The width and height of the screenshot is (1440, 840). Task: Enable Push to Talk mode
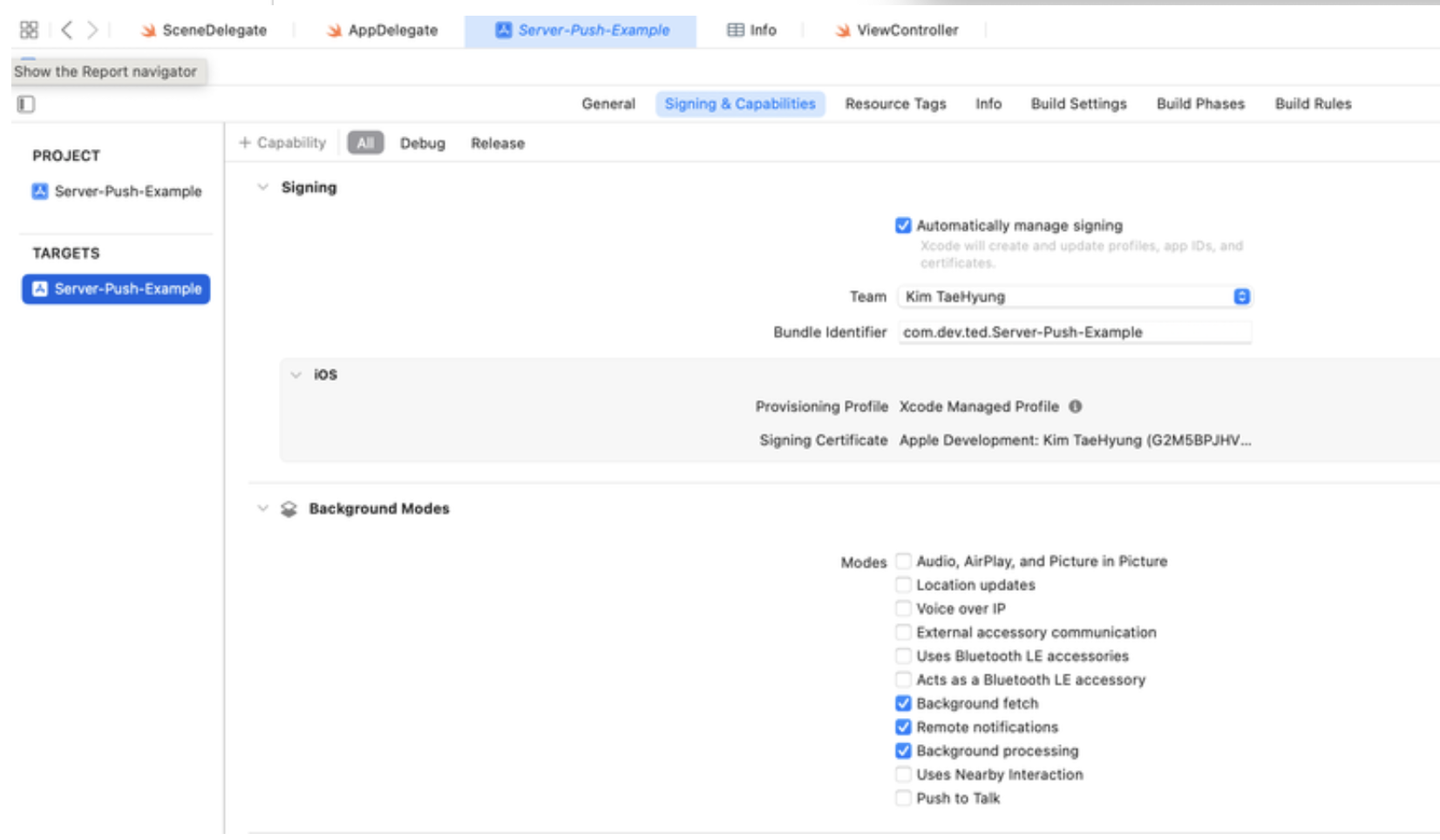tap(903, 798)
